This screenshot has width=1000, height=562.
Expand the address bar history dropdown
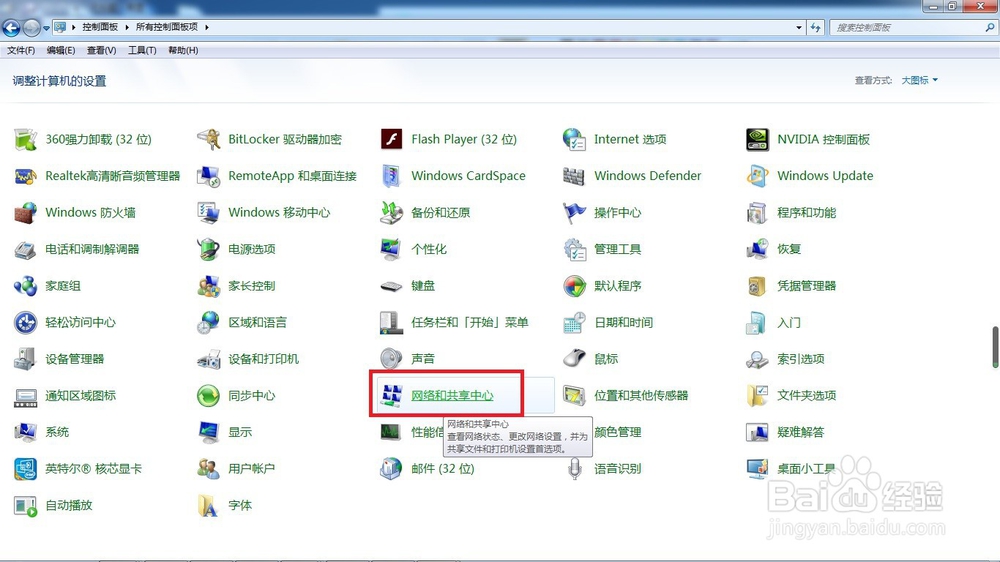(x=798, y=27)
